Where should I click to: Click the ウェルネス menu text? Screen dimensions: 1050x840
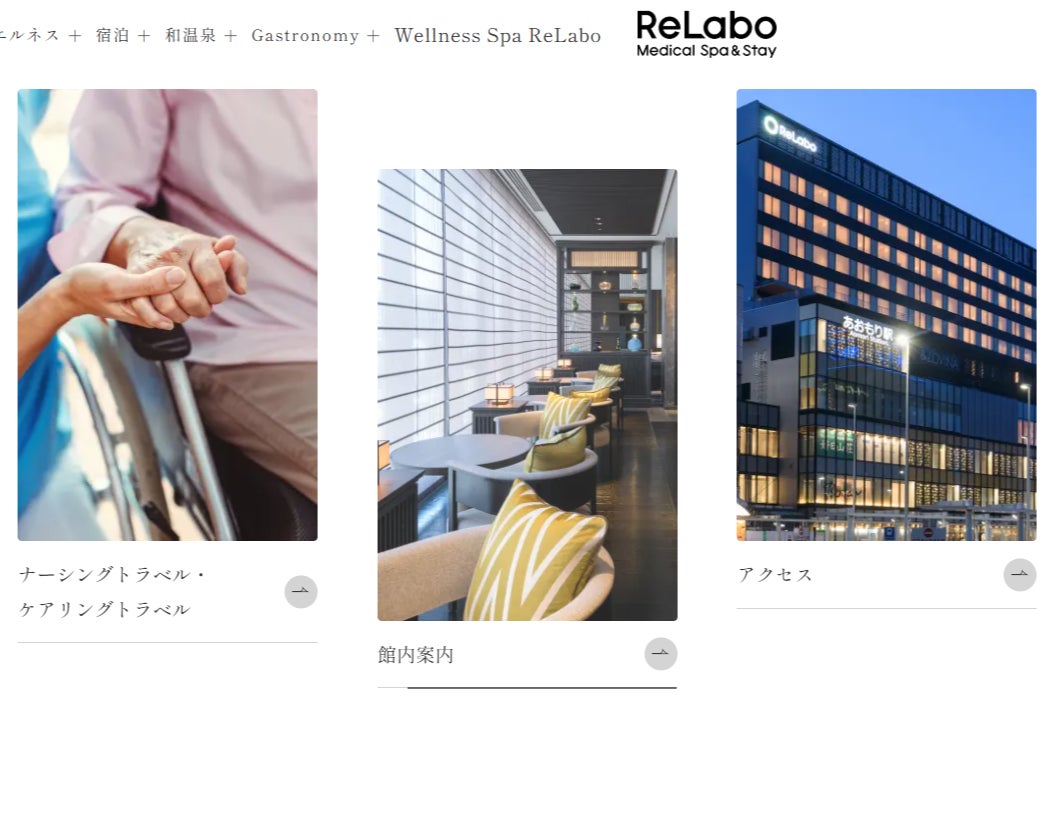[29, 36]
